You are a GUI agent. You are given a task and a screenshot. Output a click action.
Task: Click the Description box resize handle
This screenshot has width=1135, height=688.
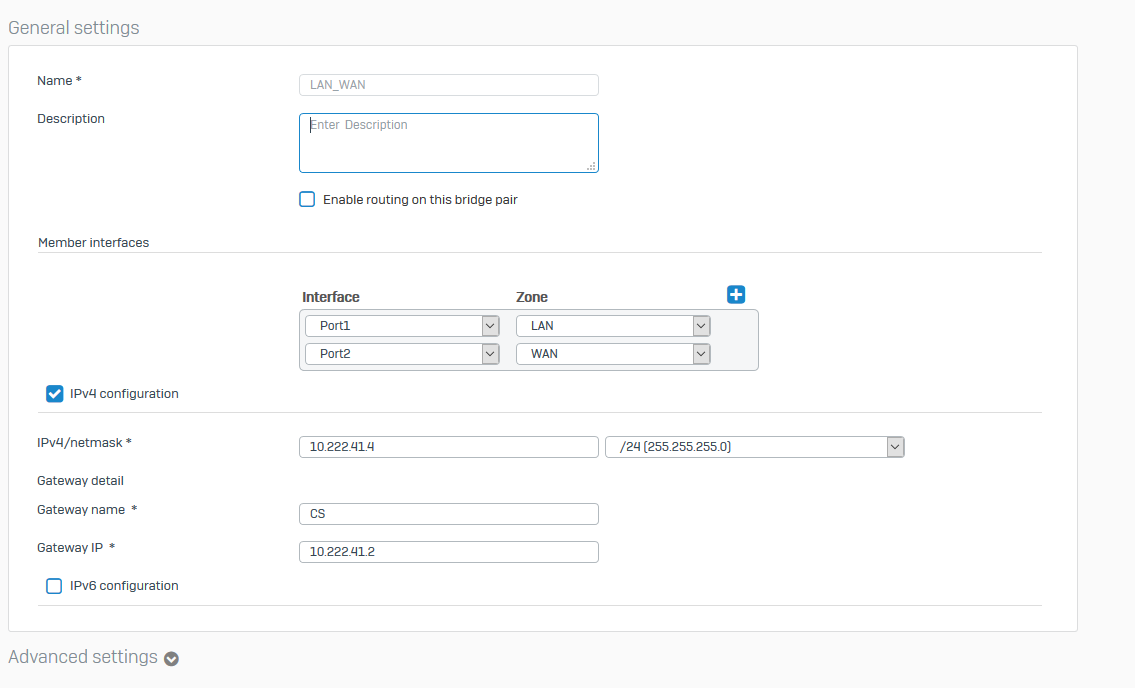(x=591, y=166)
